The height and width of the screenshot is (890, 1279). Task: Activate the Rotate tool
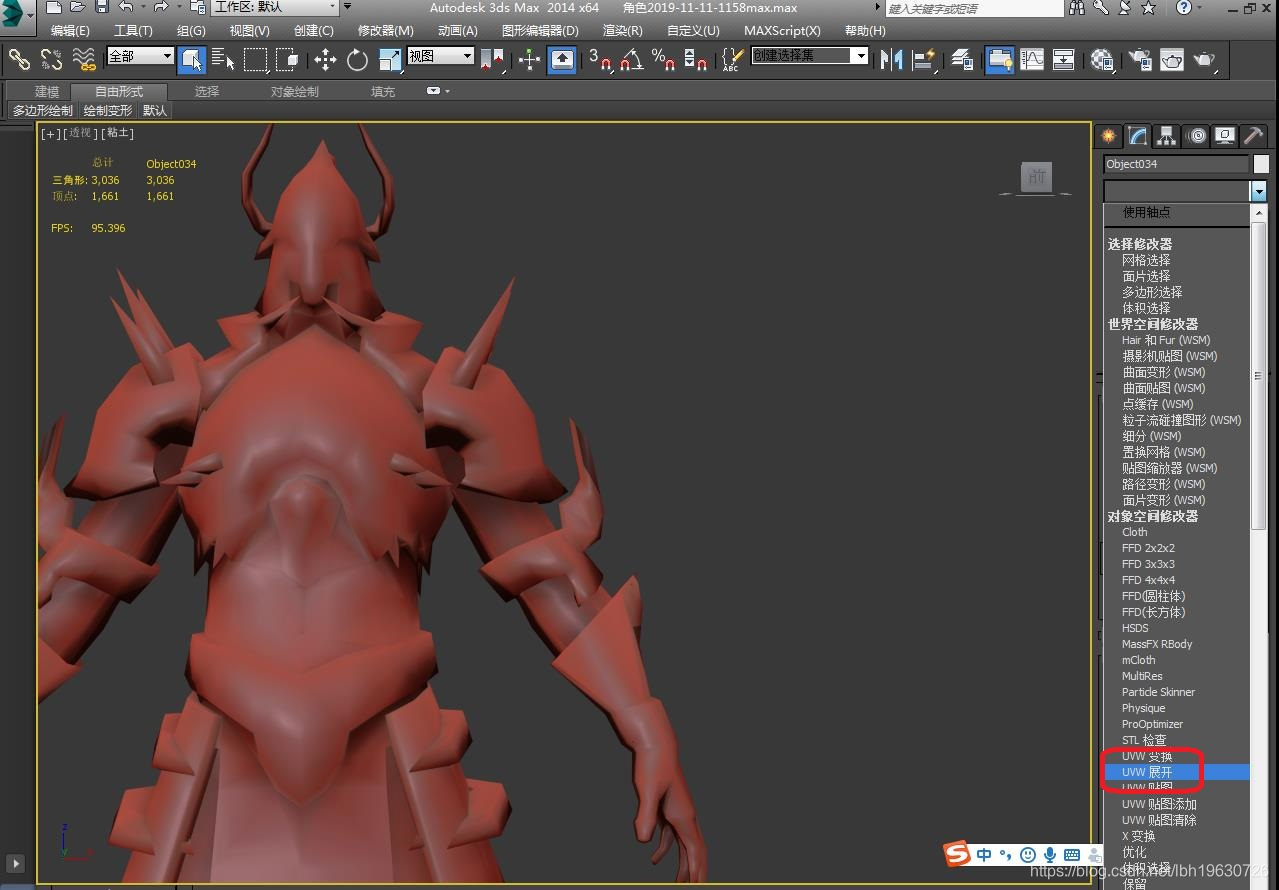pos(357,60)
